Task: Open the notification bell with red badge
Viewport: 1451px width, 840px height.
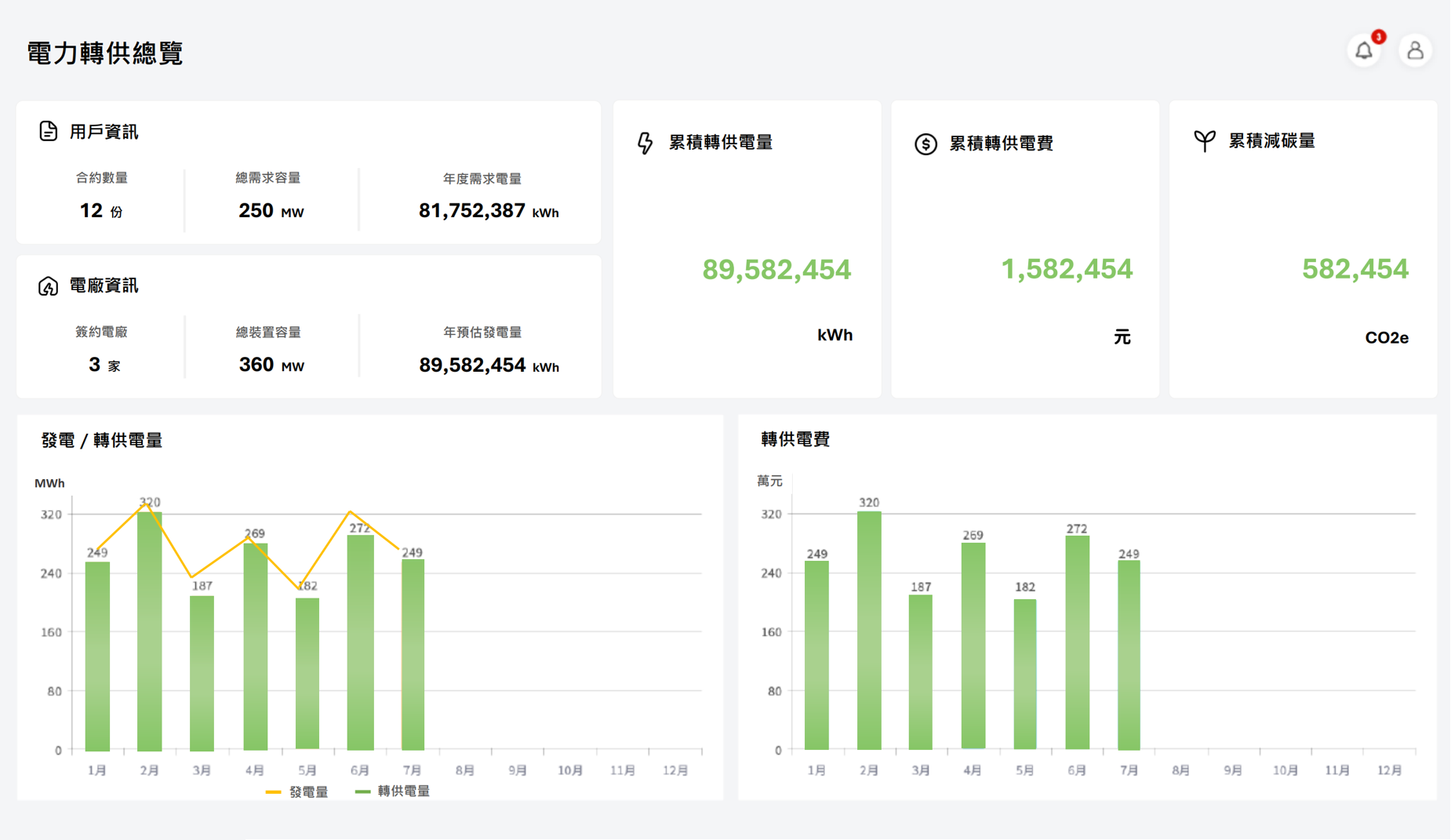Action: 1364,51
